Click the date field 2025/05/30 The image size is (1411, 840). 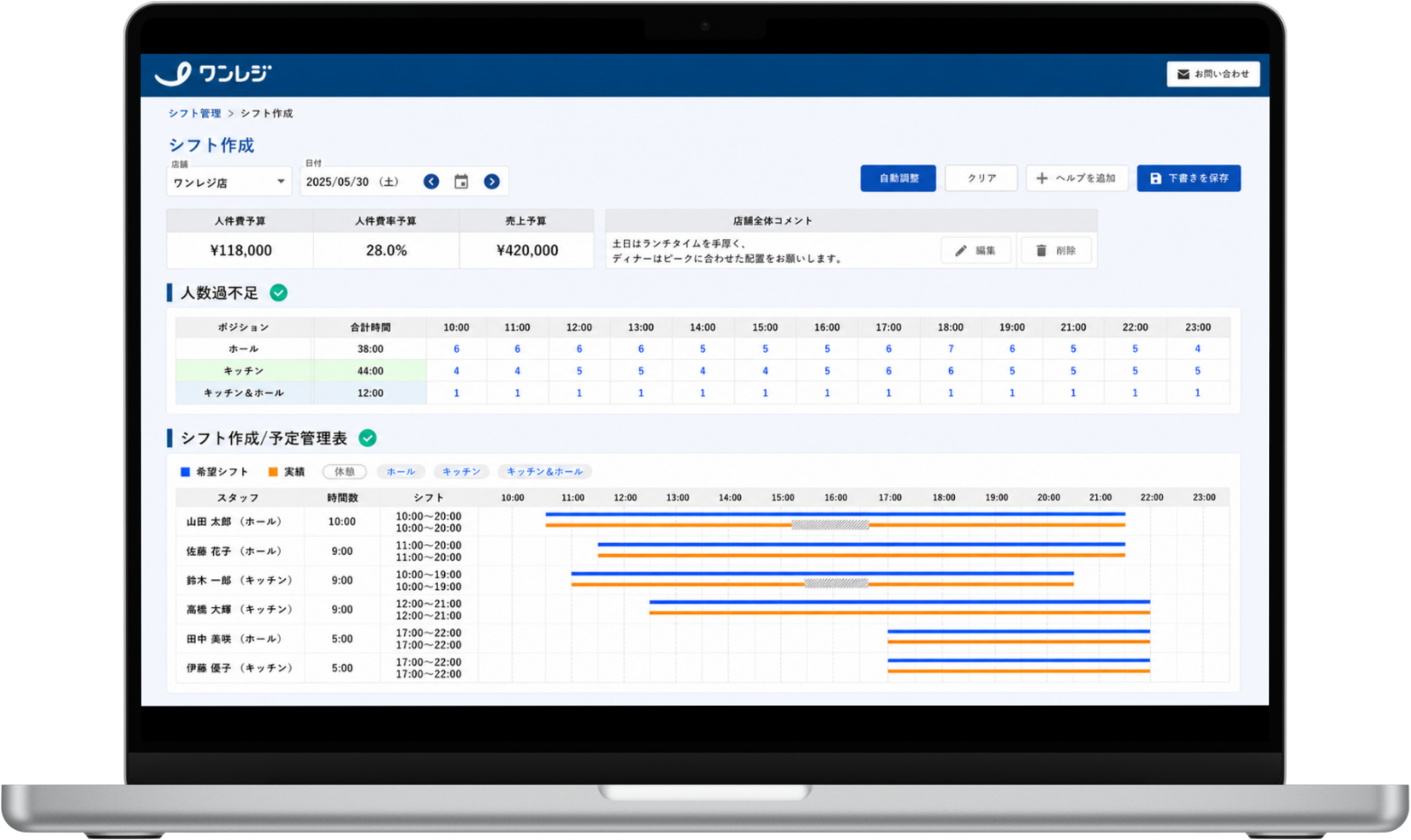coord(353,181)
